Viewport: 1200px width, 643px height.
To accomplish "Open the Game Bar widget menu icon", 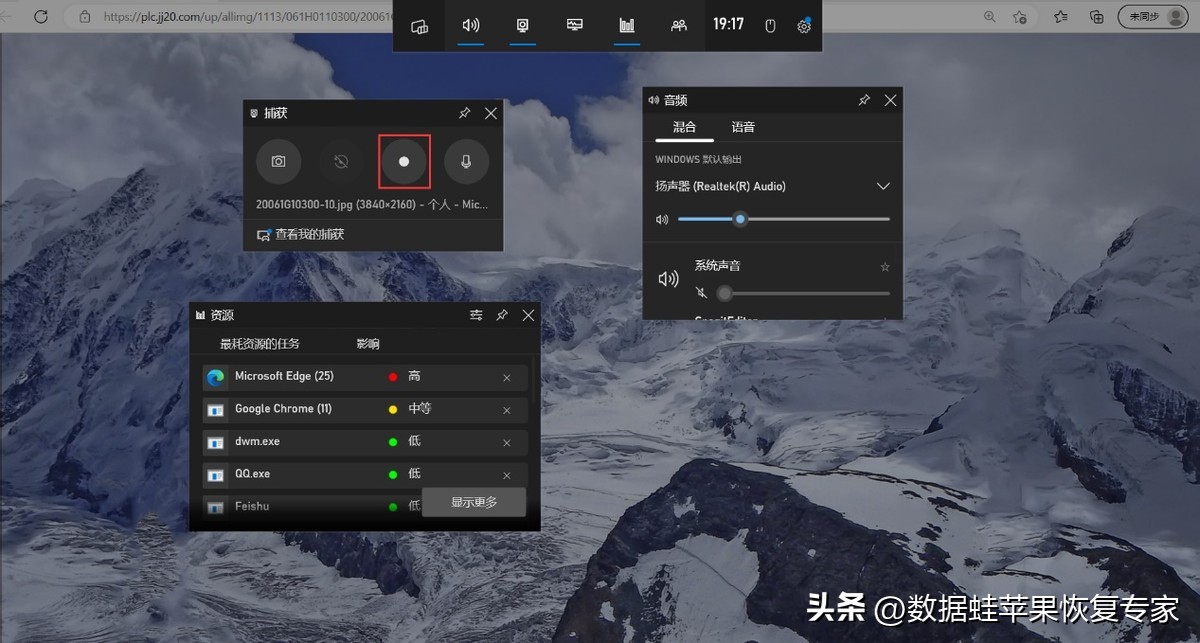I will pyautogui.click(x=419, y=26).
